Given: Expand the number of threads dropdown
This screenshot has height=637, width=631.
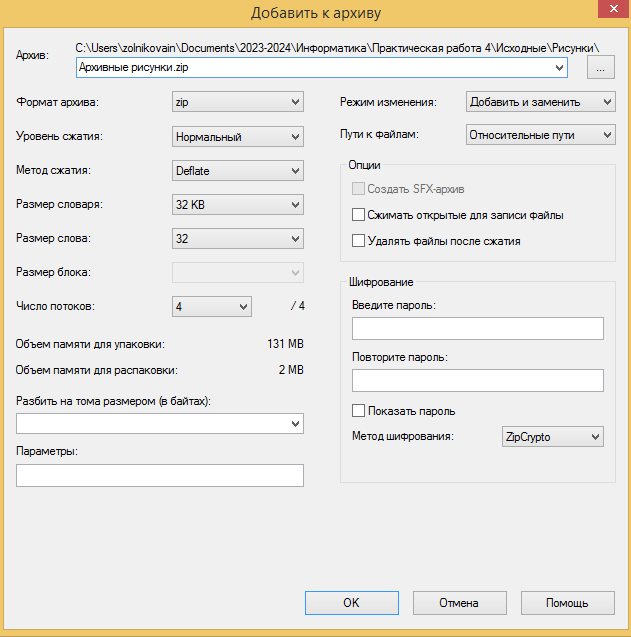Looking at the screenshot, I should (212, 306).
